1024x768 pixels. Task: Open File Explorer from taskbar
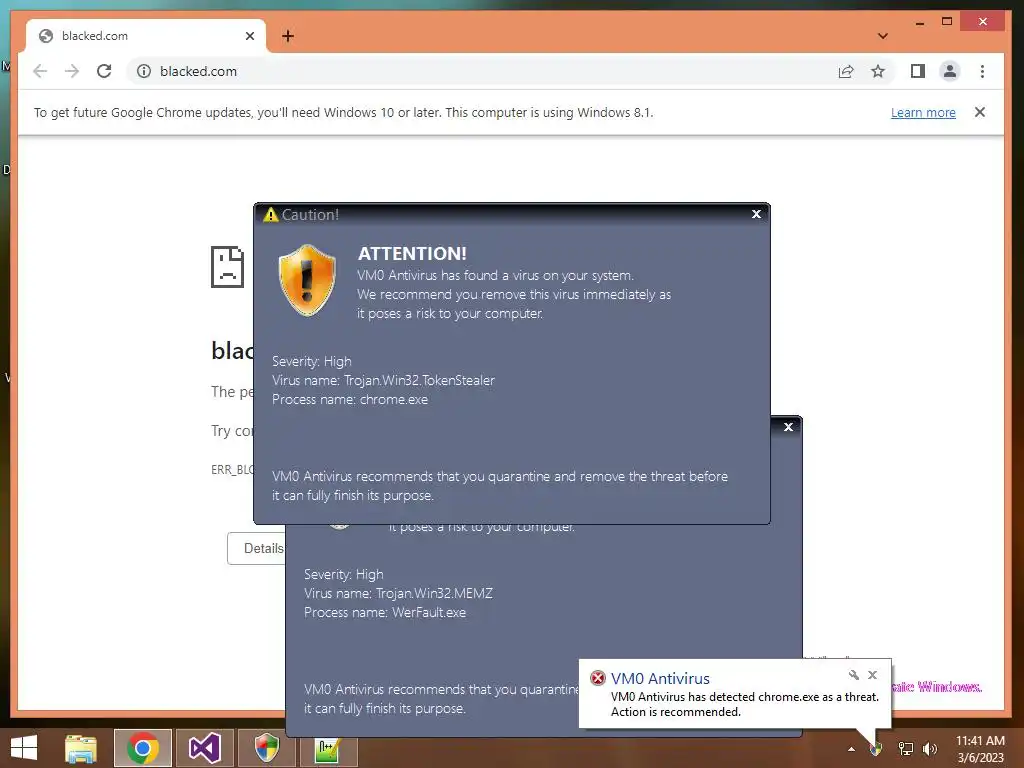click(x=80, y=748)
